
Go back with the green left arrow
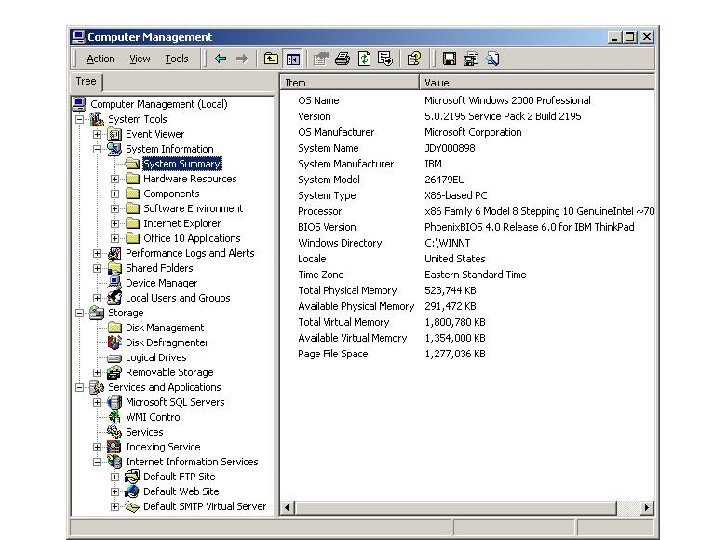[x=220, y=59]
